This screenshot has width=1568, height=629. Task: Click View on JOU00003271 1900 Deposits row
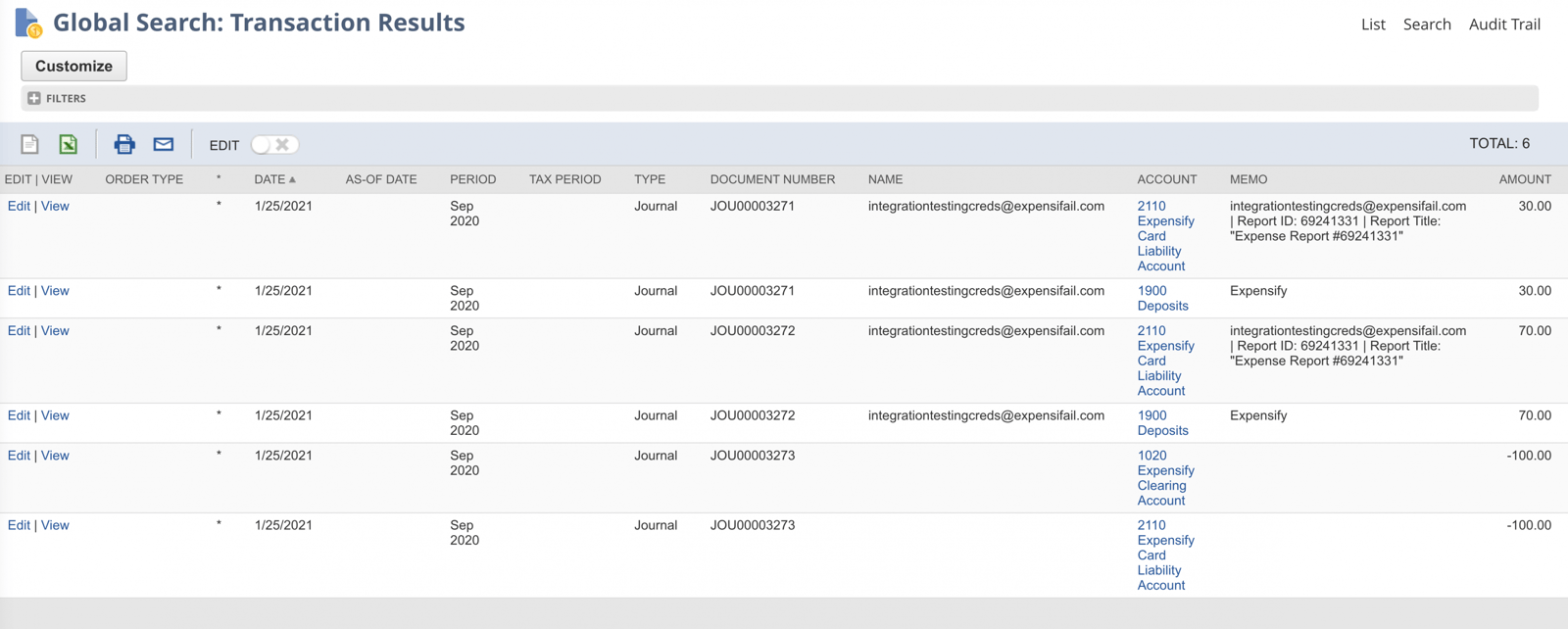[x=55, y=291]
